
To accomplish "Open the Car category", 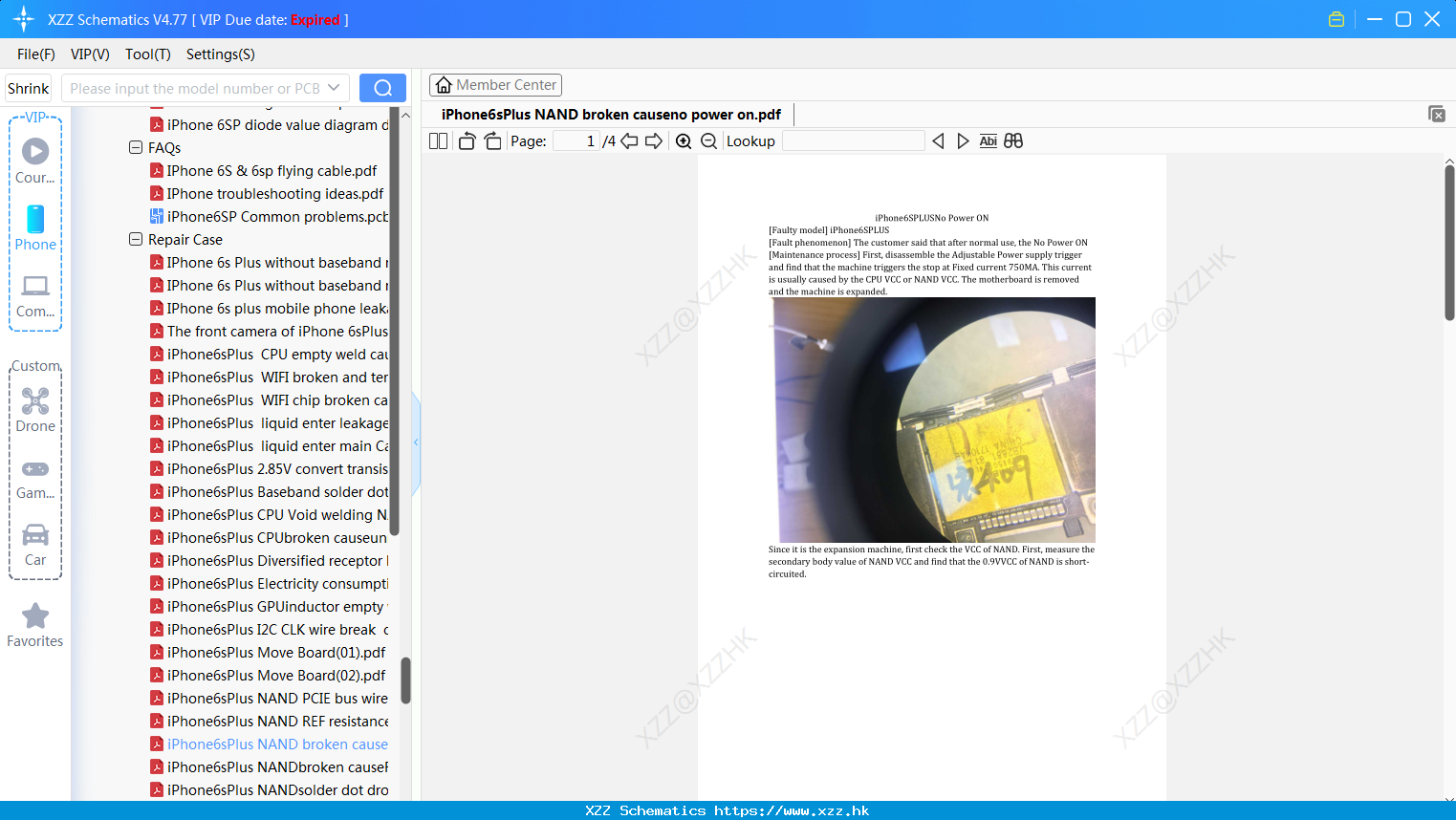I will pyautogui.click(x=35, y=545).
